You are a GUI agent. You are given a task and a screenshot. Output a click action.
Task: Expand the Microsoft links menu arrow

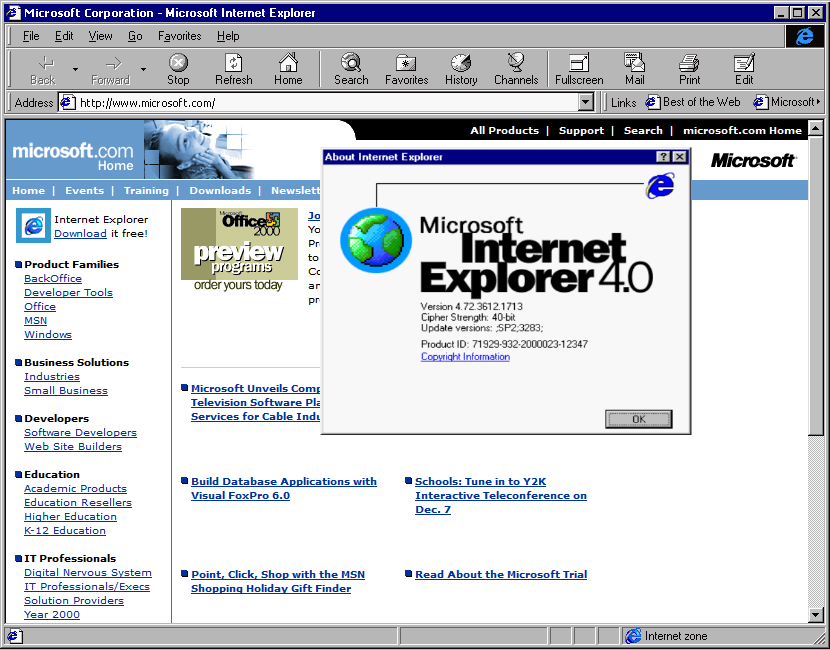[x=818, y=101]
